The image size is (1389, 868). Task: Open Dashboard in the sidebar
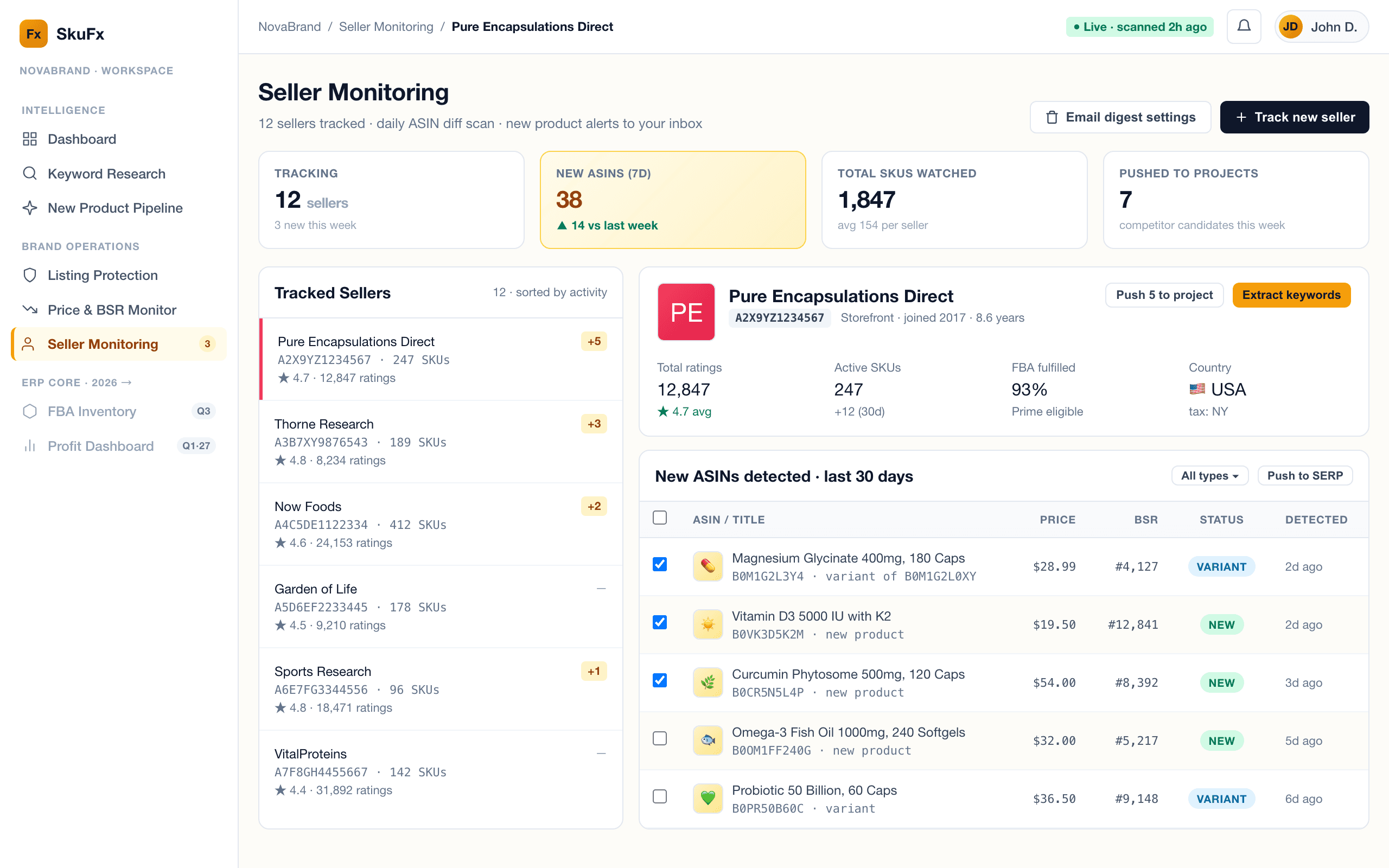119,139
